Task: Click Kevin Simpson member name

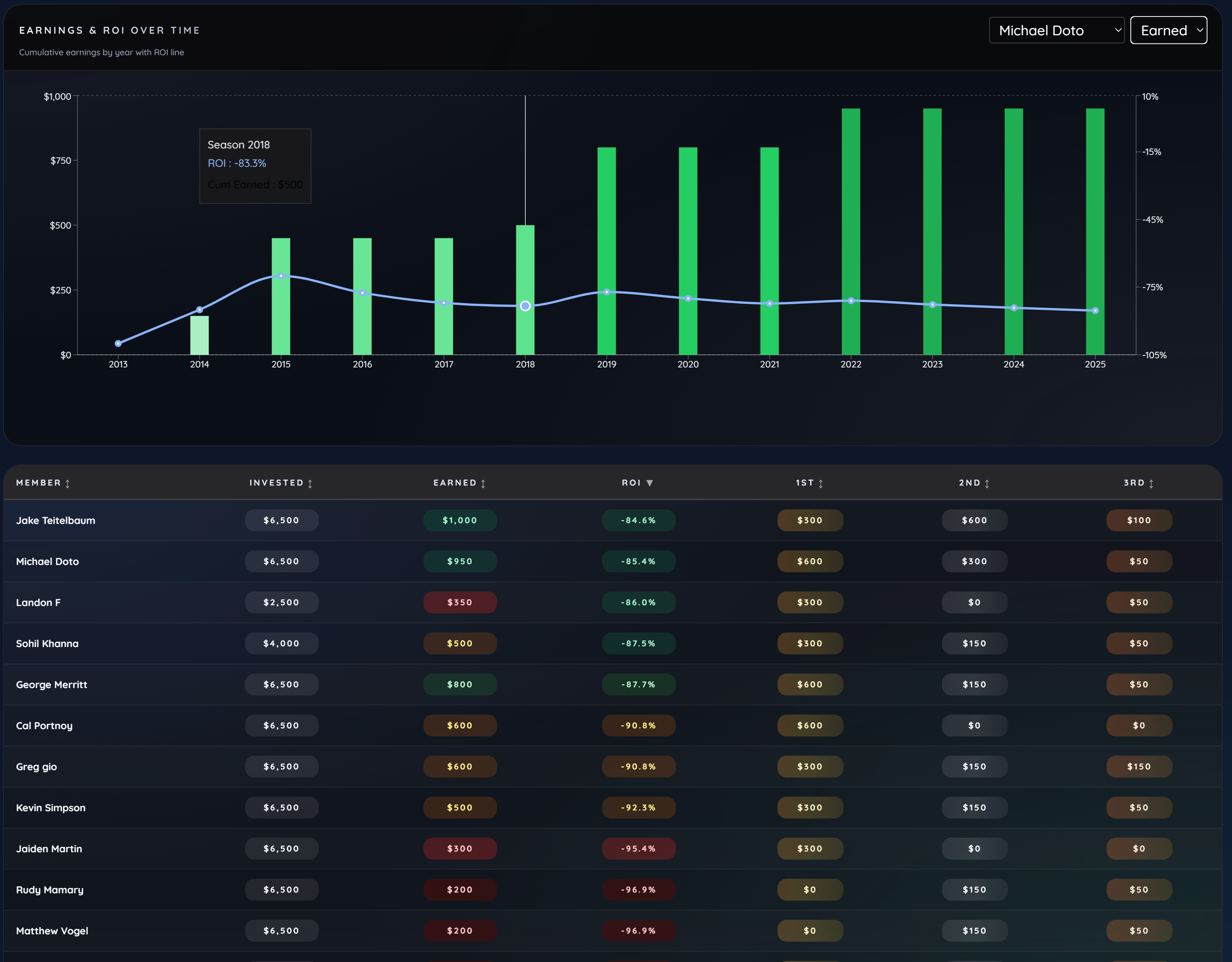Action: click(51, 807)
